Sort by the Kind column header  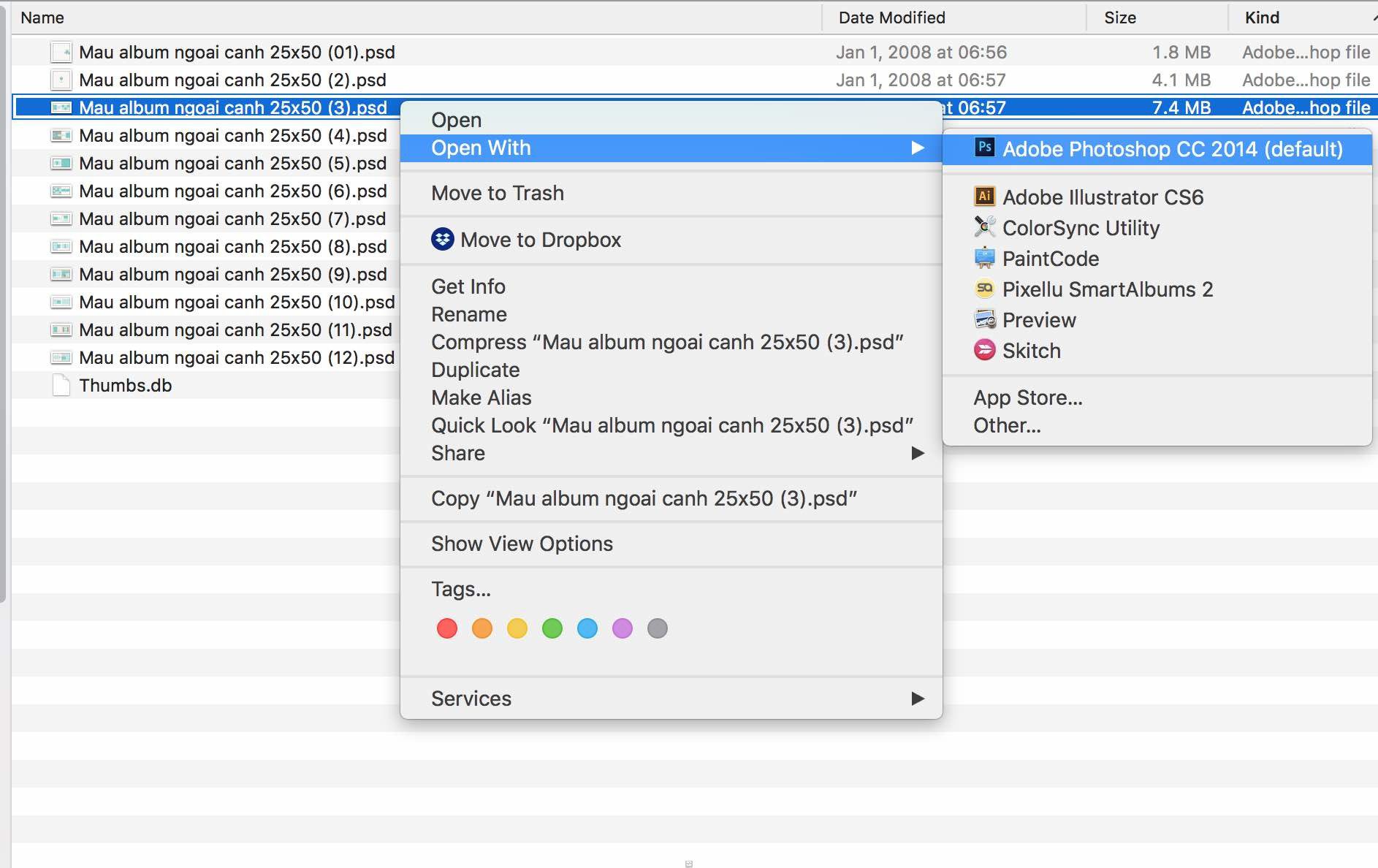[x=1303, y=18]
